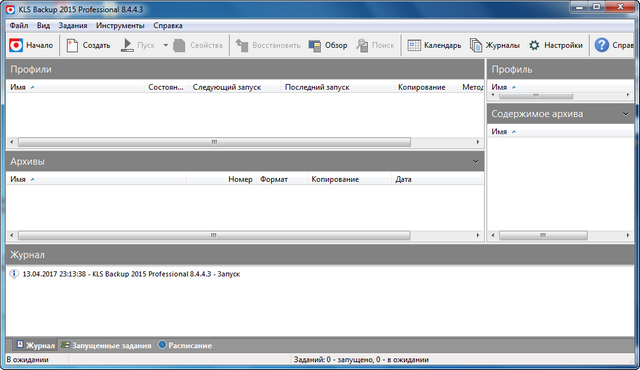Click the Метод column header
Image resolution: width=640 pixels, height=370 pixels.
[471, 87]
